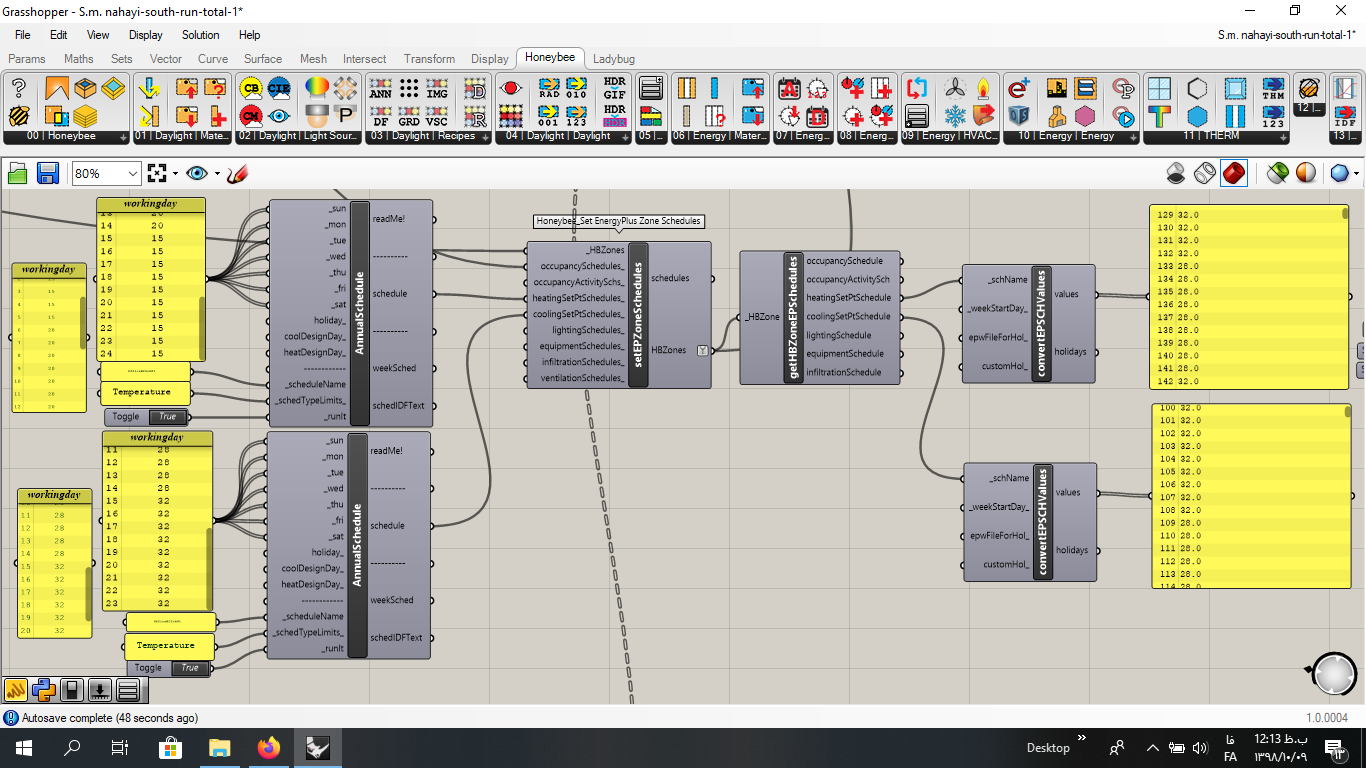Select the red CM sky icon
The height and width of the screenshot is (768, 1366).
click(x=251, y=114)
